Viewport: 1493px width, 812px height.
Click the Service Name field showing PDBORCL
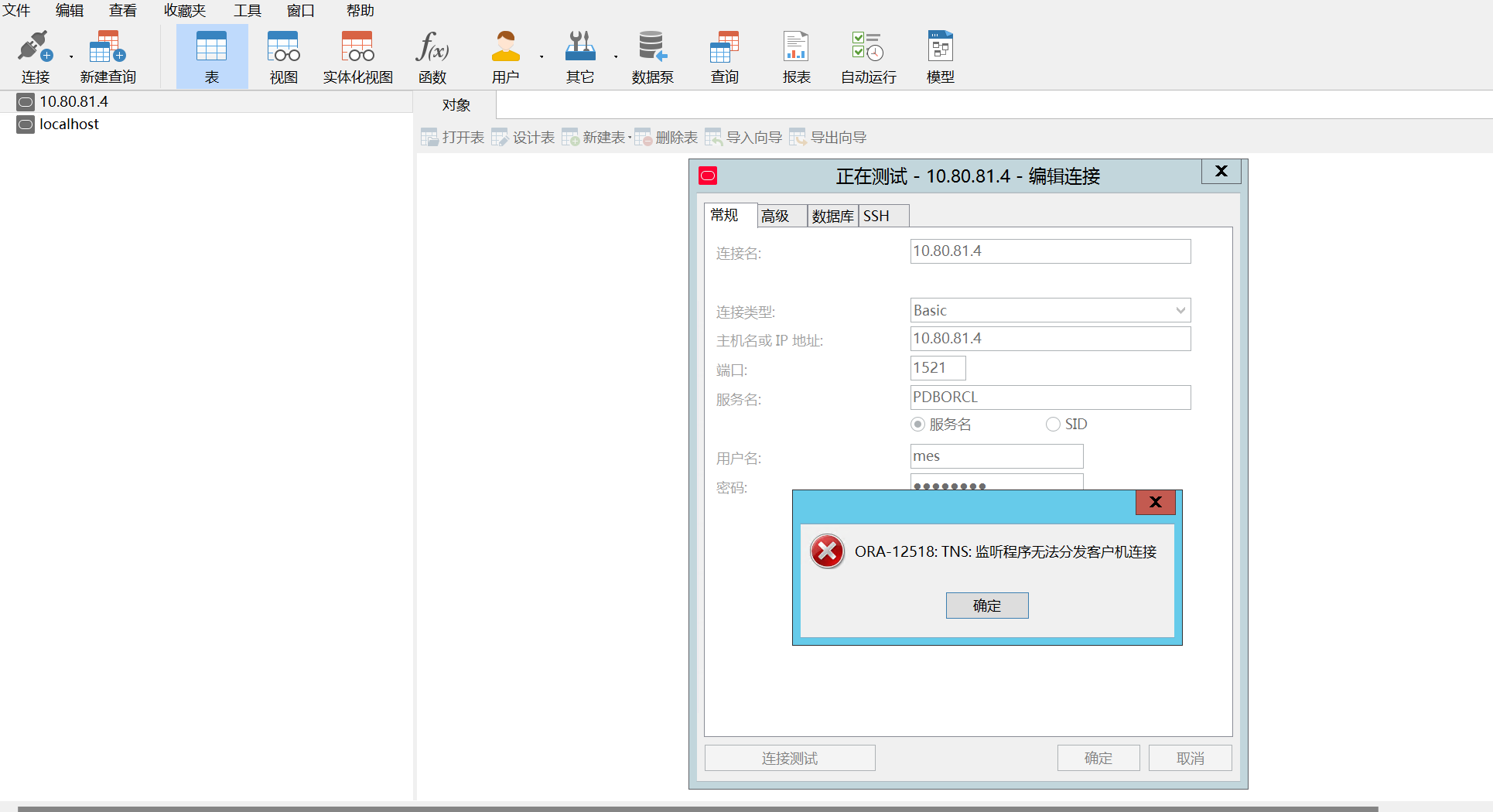coord(1051,397)
